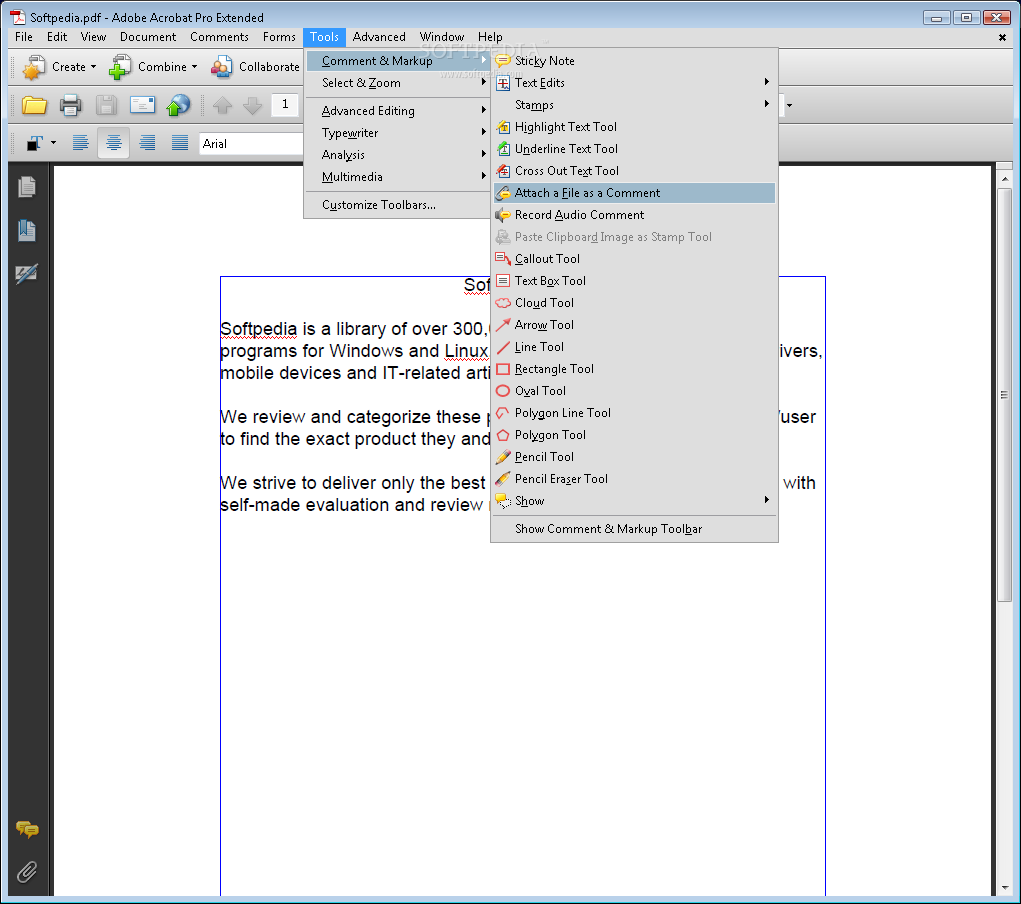Screen dimensions: 1021x904
Task: Click the Previous Page up arrow
Action: pos(222,105)
